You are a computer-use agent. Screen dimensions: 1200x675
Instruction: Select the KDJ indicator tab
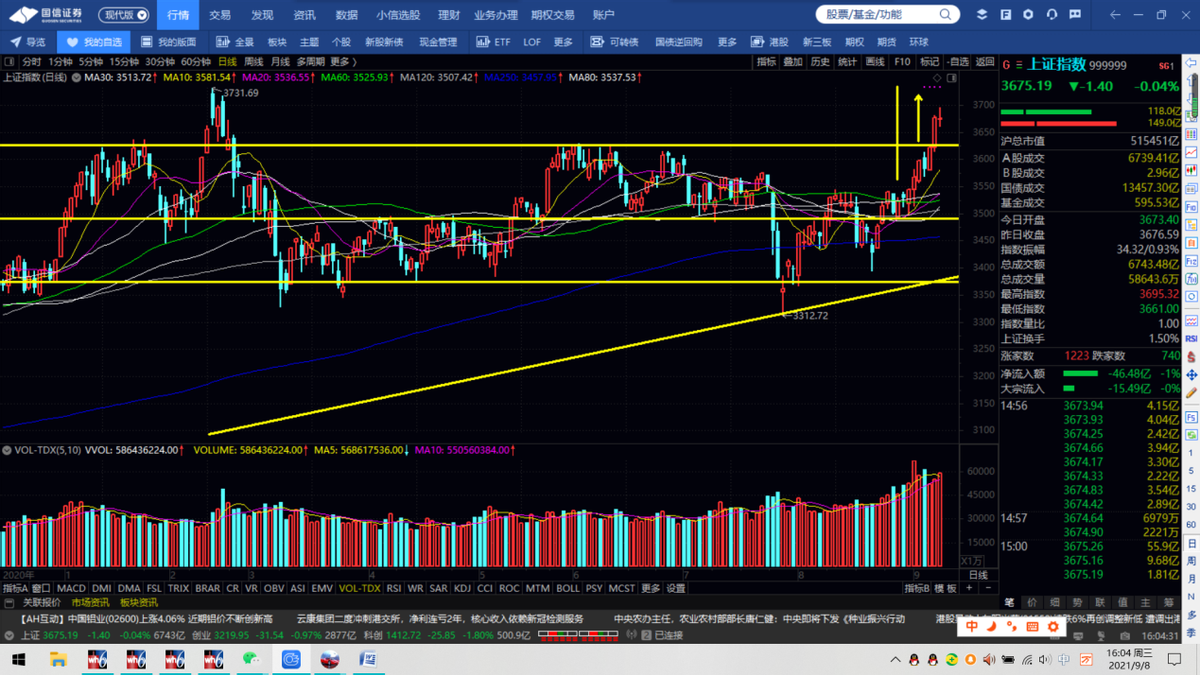point(463,589)
